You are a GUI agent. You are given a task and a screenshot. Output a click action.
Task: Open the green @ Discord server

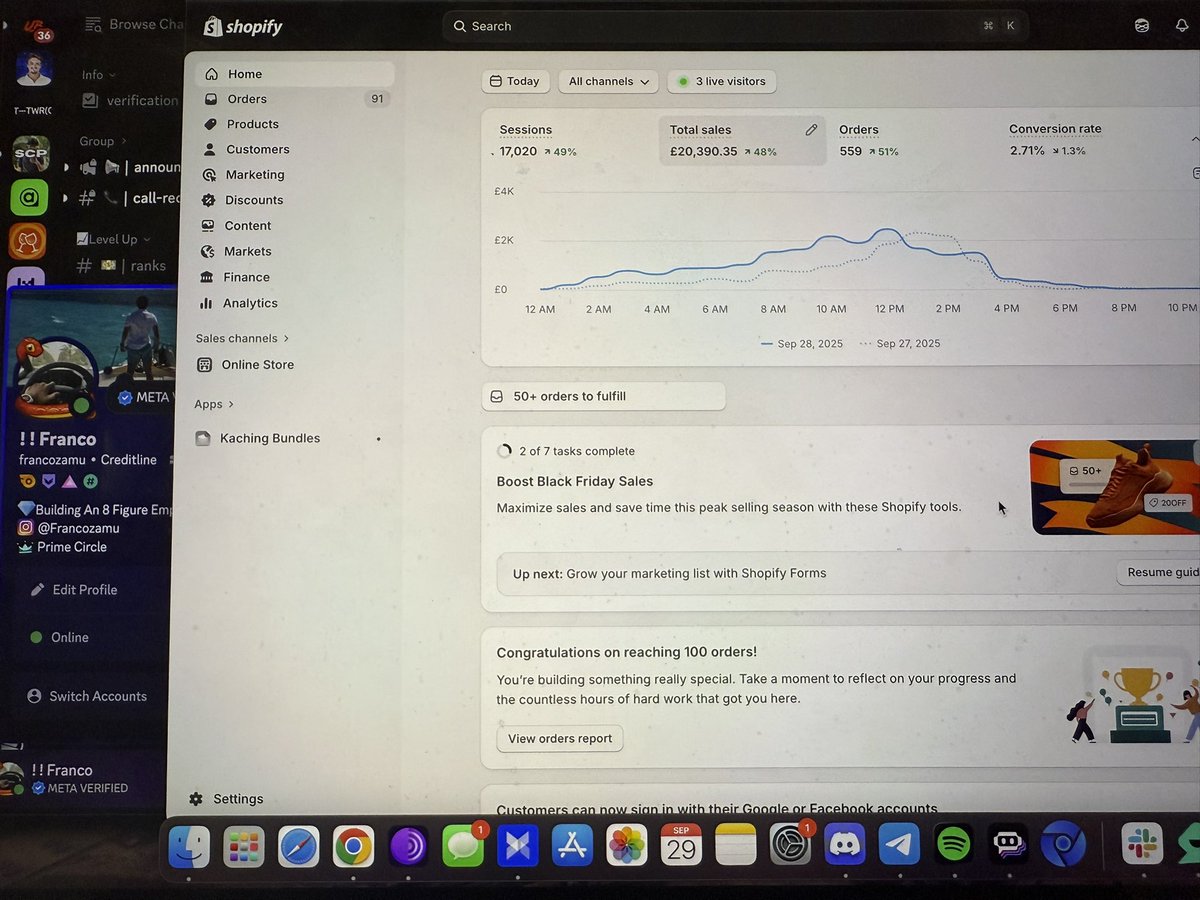29,198
